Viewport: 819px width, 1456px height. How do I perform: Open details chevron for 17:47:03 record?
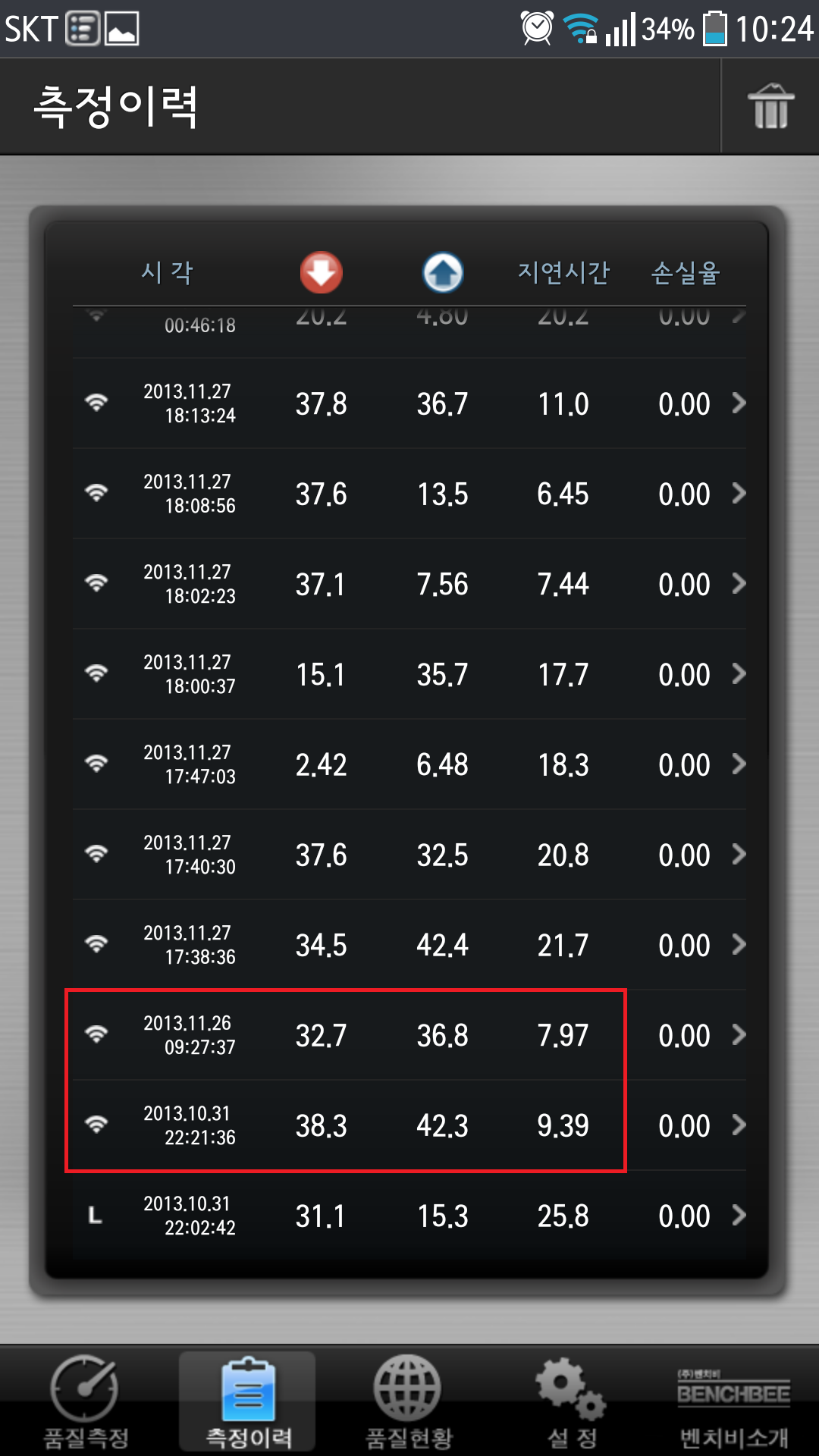739,764
